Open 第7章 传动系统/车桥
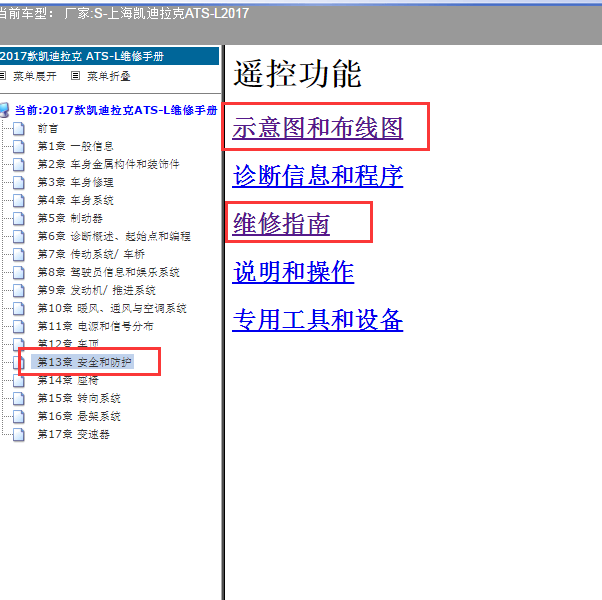Screen dimensions: 602x600 click(x=91, y=254)
